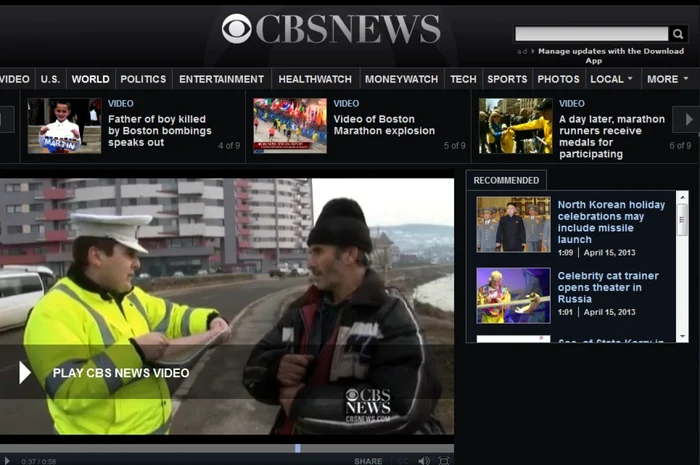Click the celebrity cat trainer thumbnail

point(513,295)
